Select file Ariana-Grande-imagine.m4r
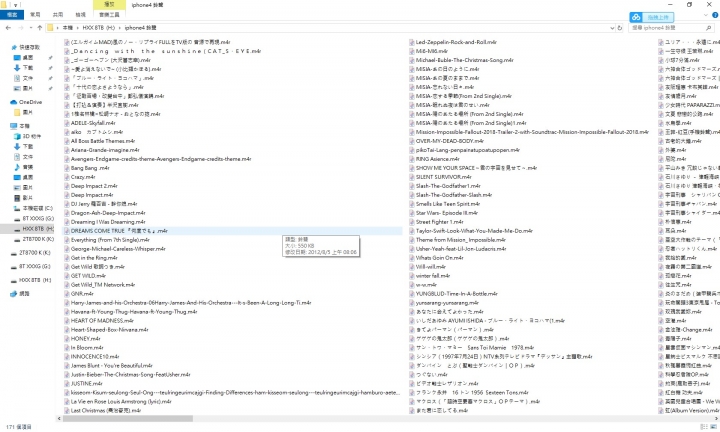 coord(105,150)
